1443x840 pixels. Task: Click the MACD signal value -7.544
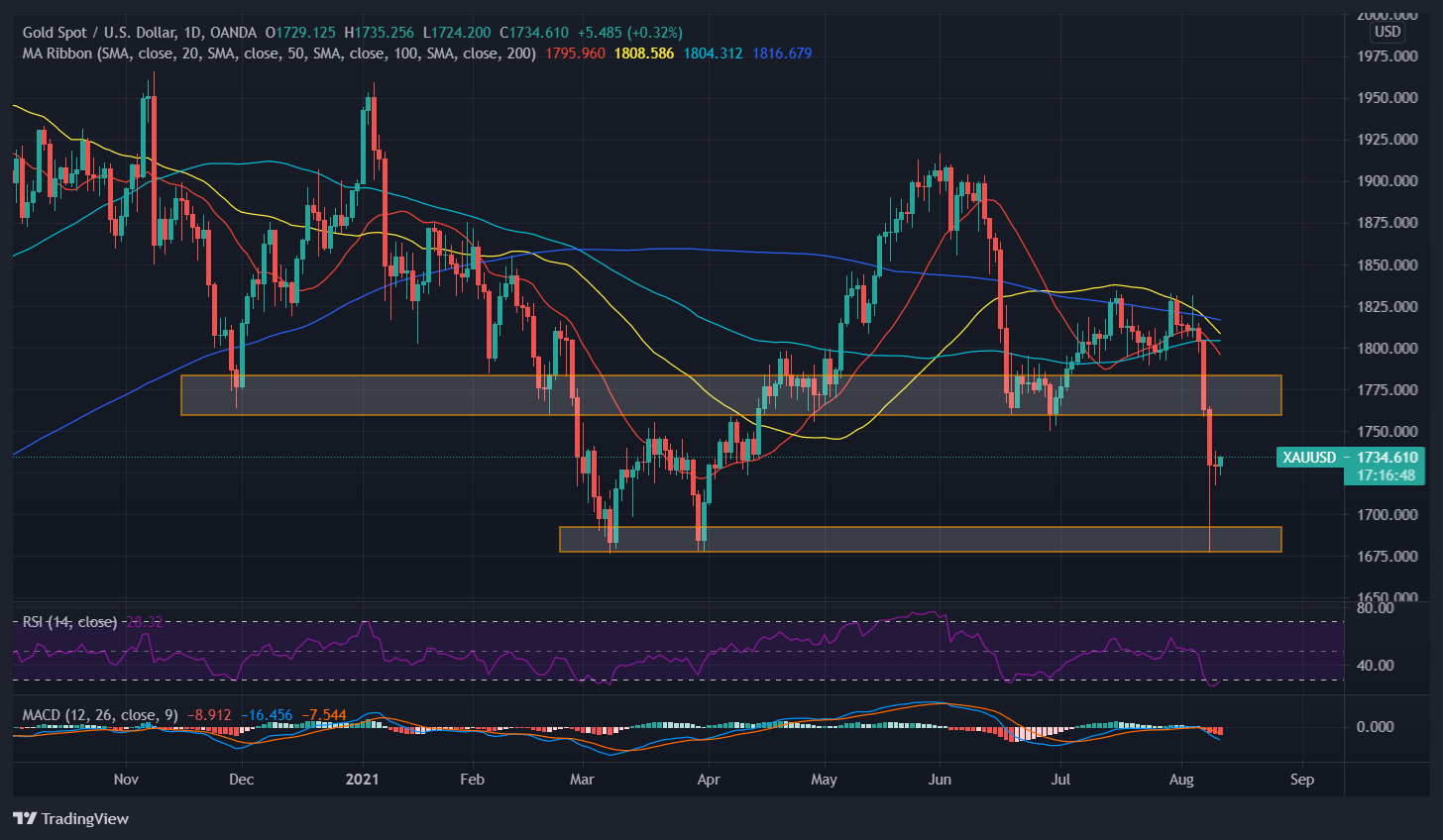tap(324, 714)
